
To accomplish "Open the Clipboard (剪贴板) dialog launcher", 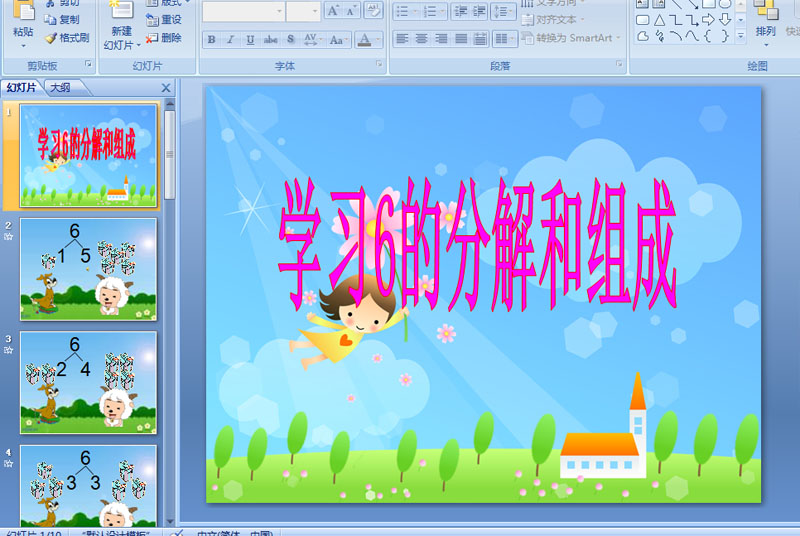I will coord(88,64).
